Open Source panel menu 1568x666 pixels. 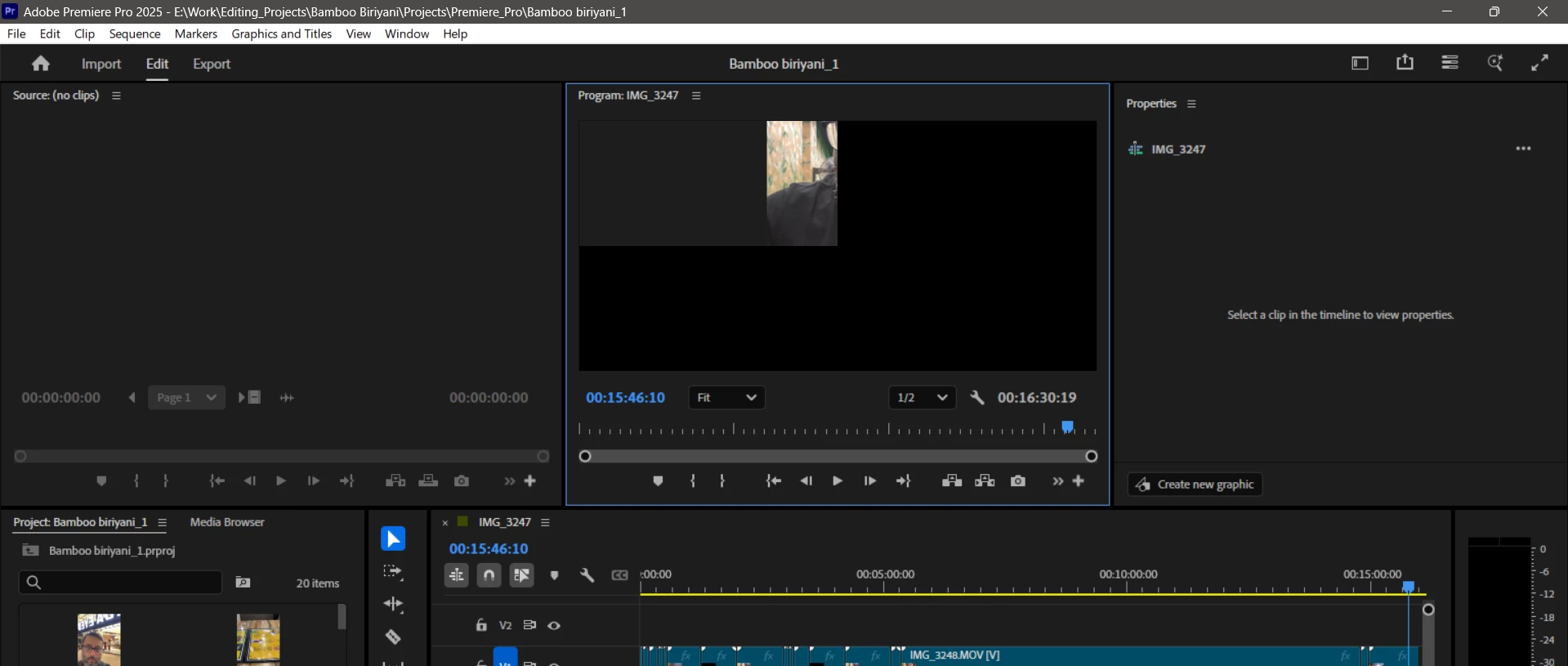[116, 96]
